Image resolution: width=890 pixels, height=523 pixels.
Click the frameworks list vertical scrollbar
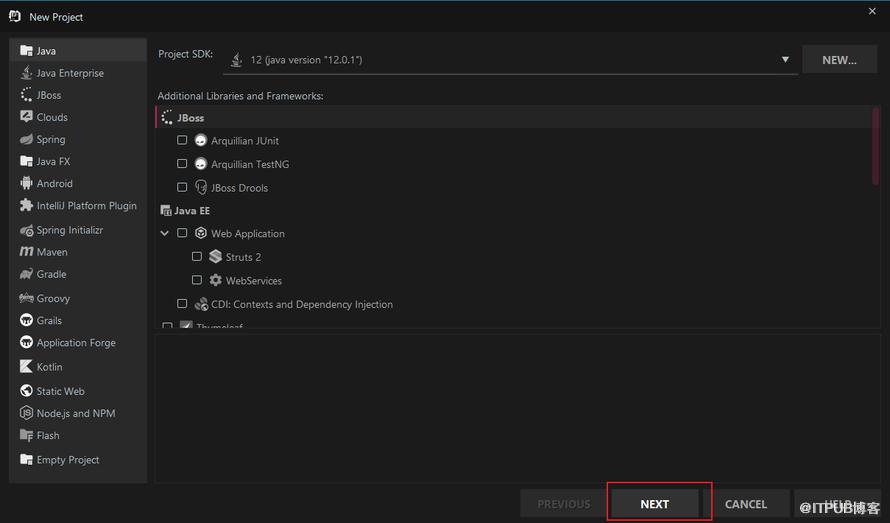pyautogui.click(x=875, y=147)
